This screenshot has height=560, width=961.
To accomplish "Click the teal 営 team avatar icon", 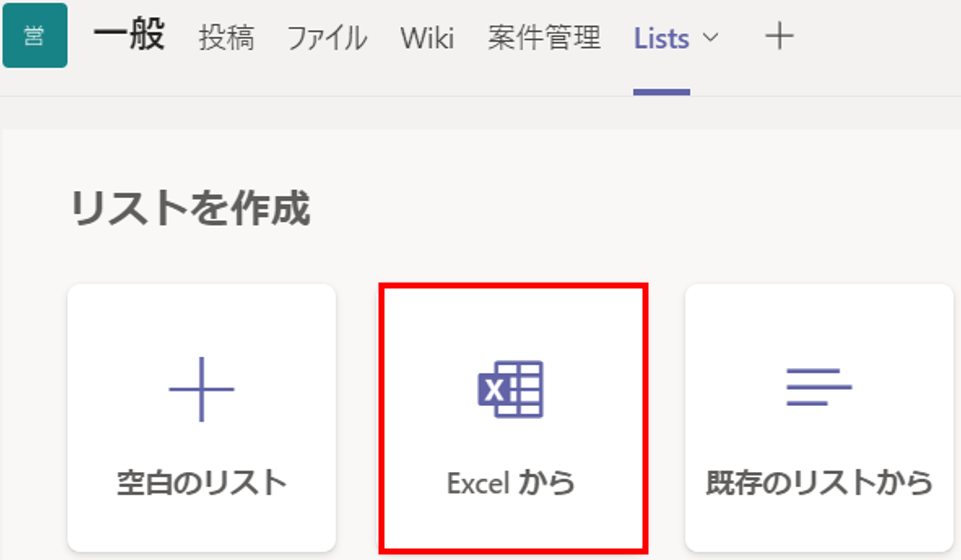I will (x=35, y=36).
